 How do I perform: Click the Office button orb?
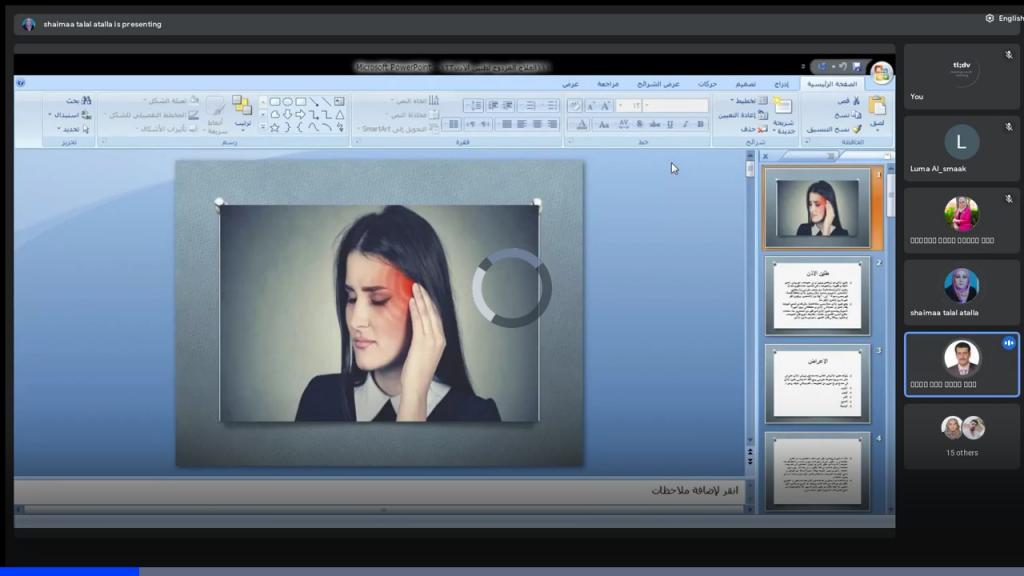pos(881,72)
